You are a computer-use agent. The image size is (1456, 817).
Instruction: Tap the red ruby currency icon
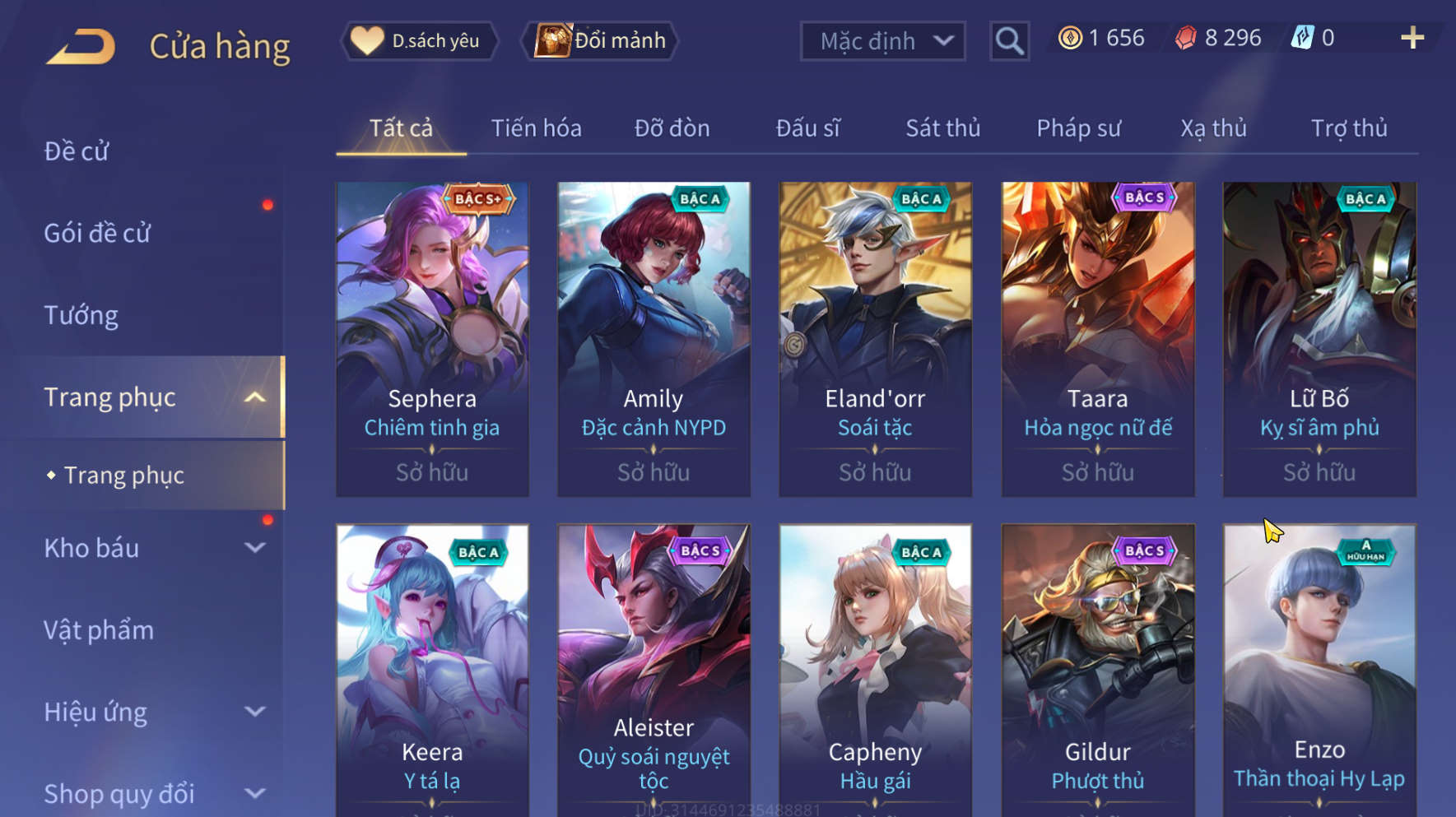(x=1185, y=38)
